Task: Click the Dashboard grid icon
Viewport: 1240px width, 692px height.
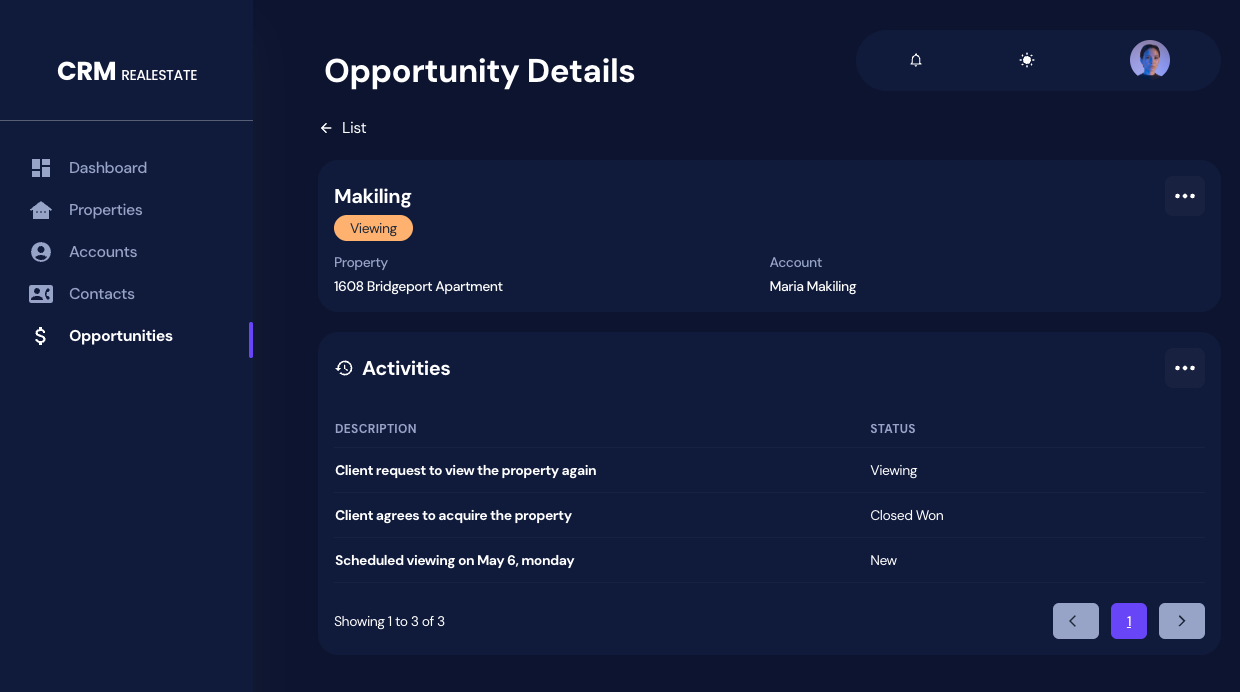Action: 41,168
